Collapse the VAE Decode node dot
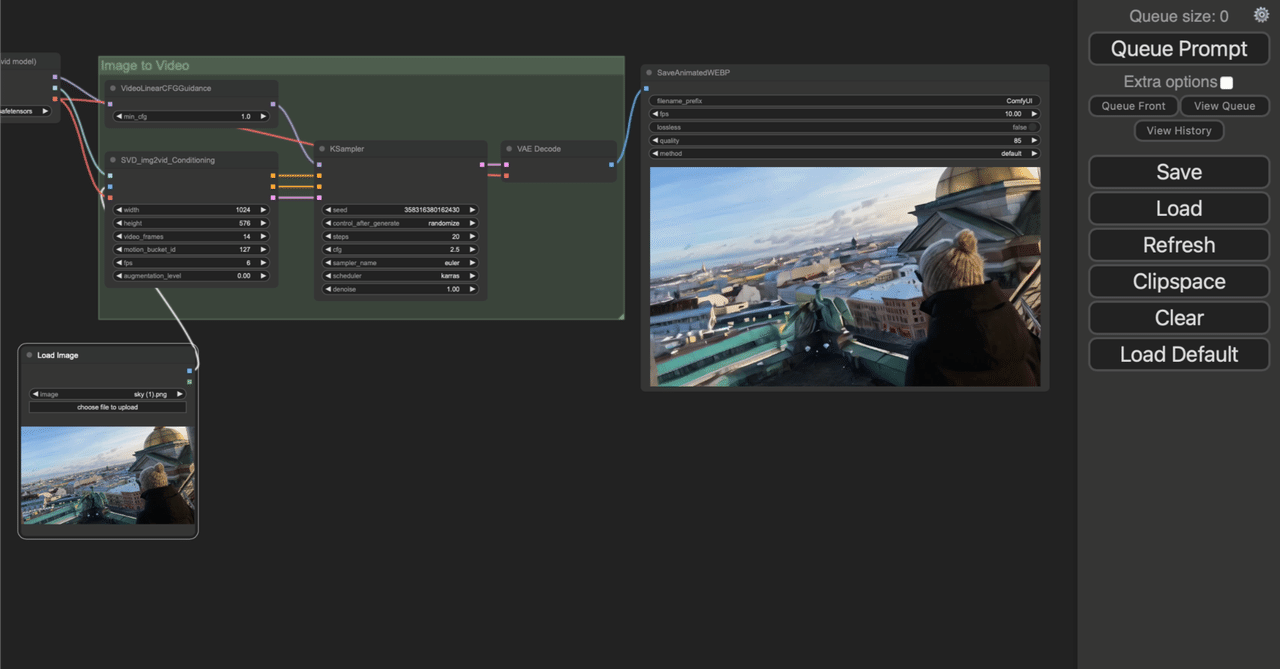Viewport: 1280px width, 669px height. [509, 149]
